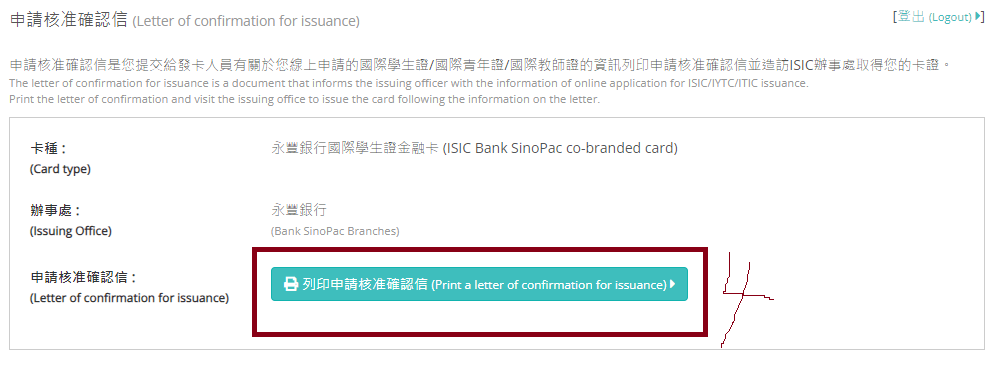
Task: Select the 辦事處 label
Action: click(56, 211)
